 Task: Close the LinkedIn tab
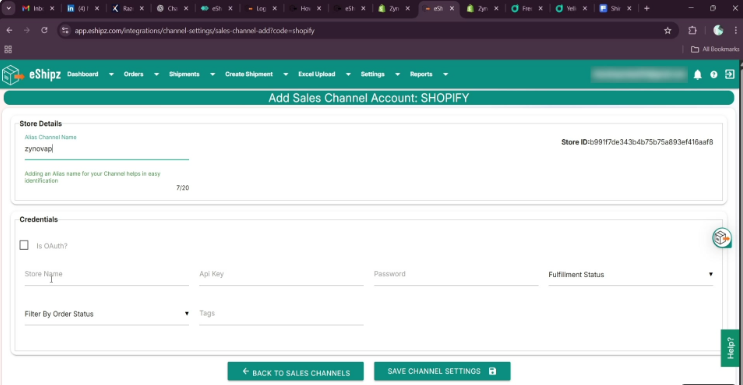pyautogui.click(x=96, y=9)
